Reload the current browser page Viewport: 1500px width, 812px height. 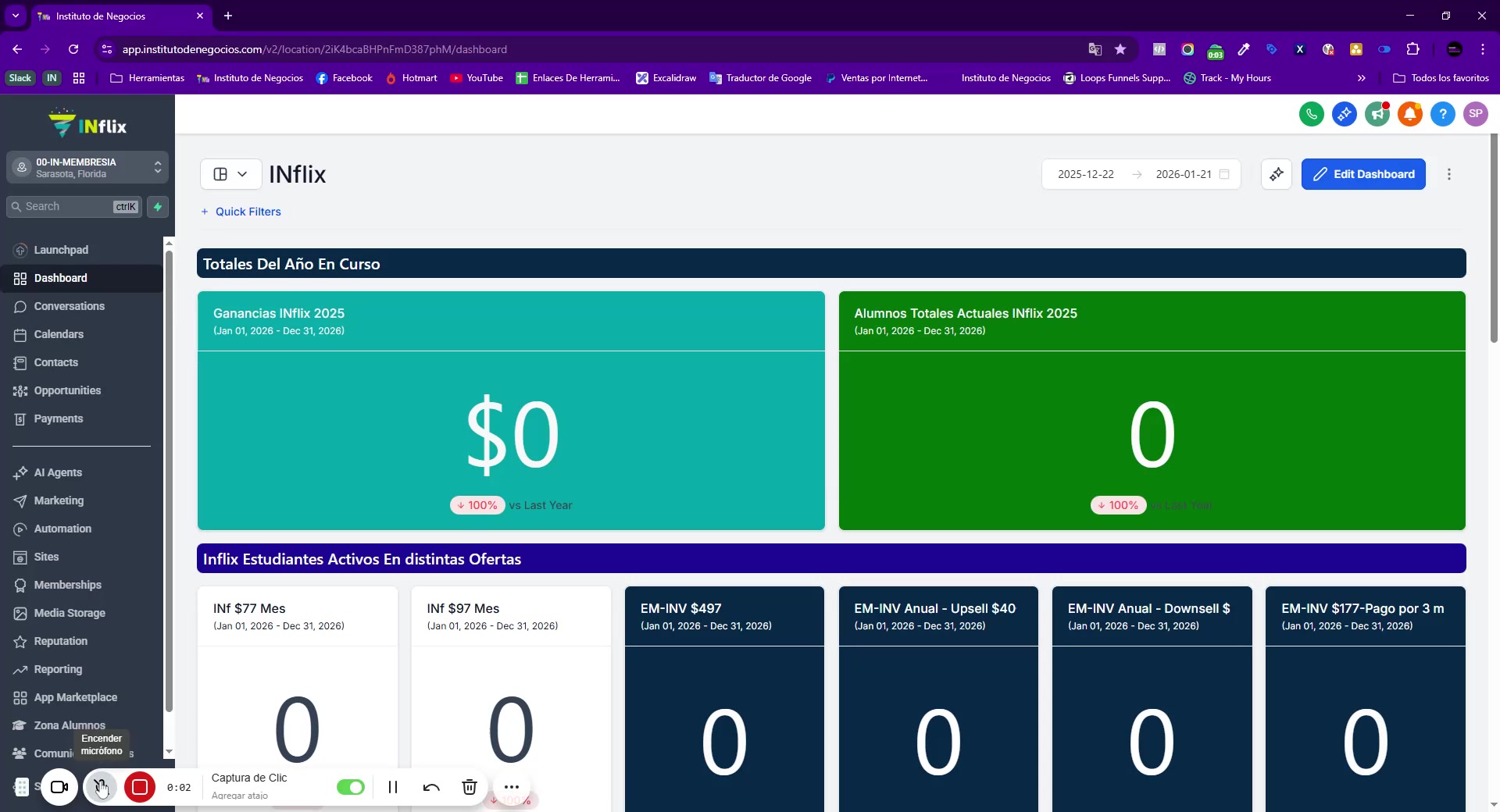[73, 49]
